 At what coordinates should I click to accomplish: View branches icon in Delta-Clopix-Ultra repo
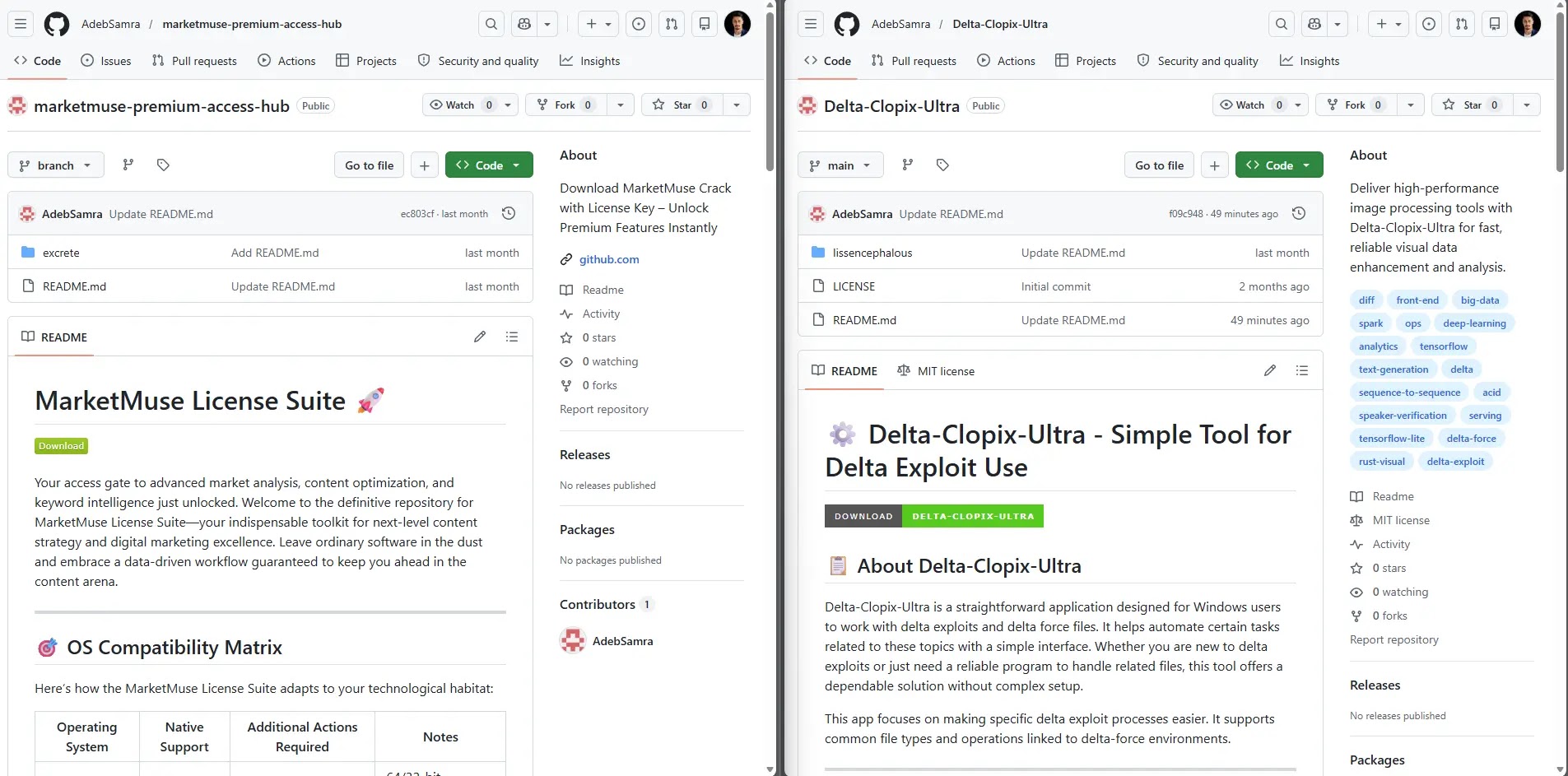[907, 165]
